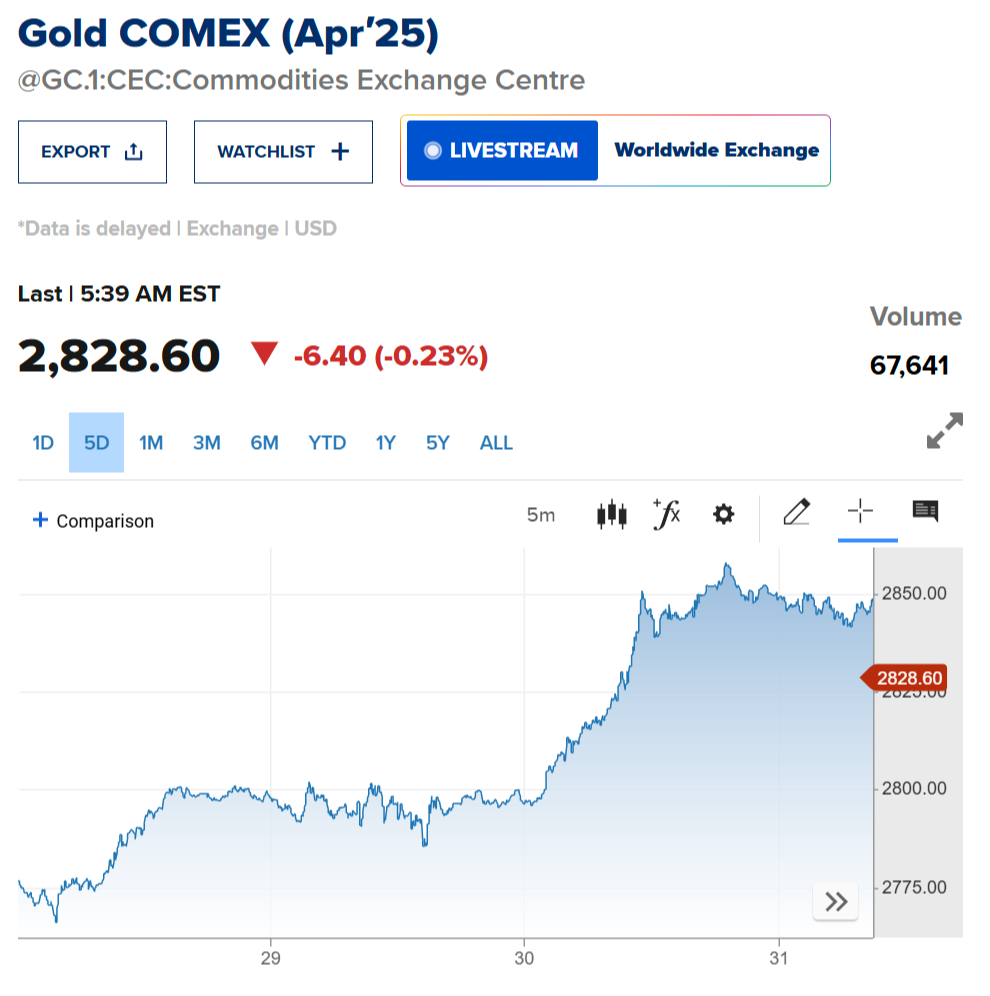Open the studies fx indicator menu

(666, 514)
